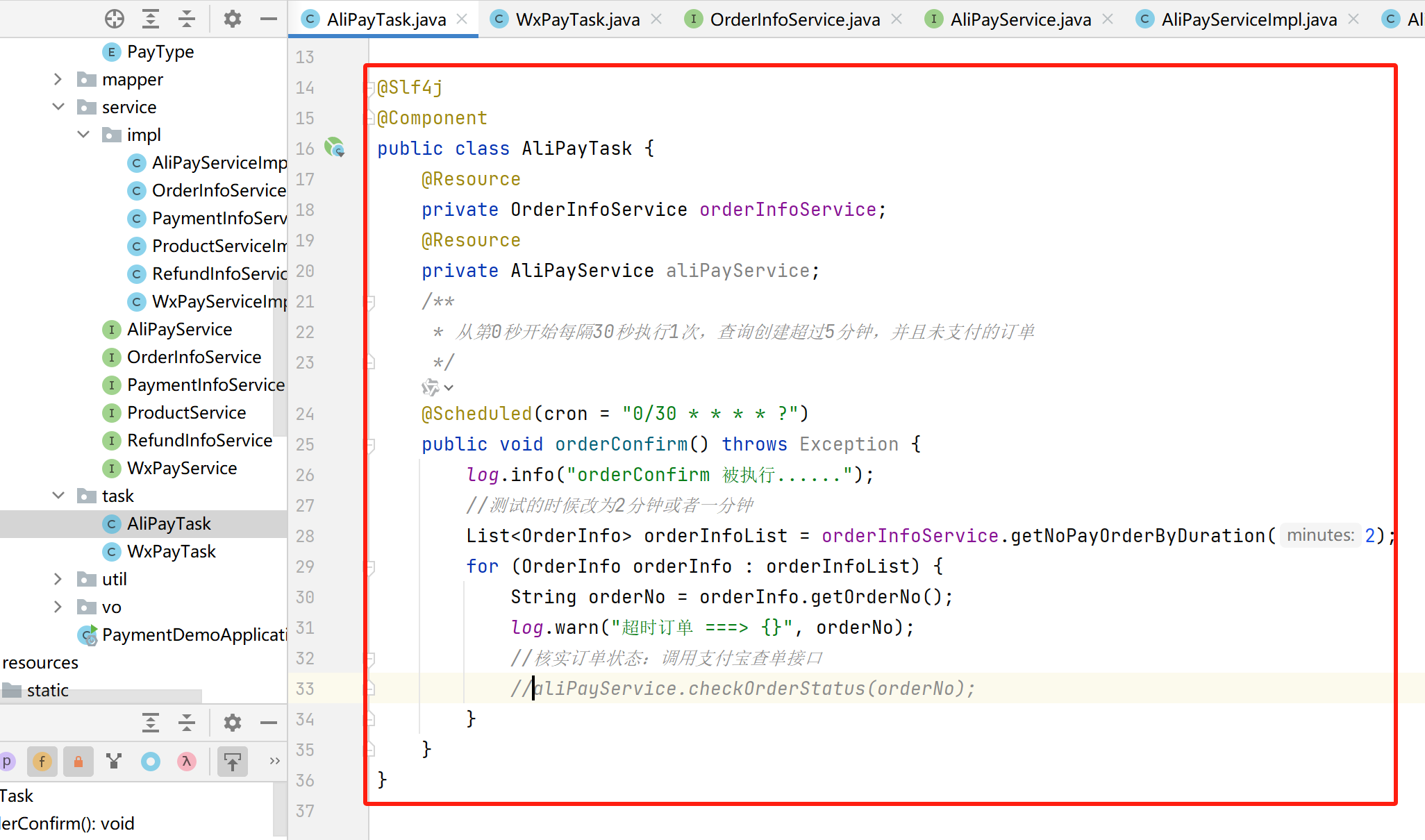Click Collapse All in the Project panel toolbar

(187, 19)
